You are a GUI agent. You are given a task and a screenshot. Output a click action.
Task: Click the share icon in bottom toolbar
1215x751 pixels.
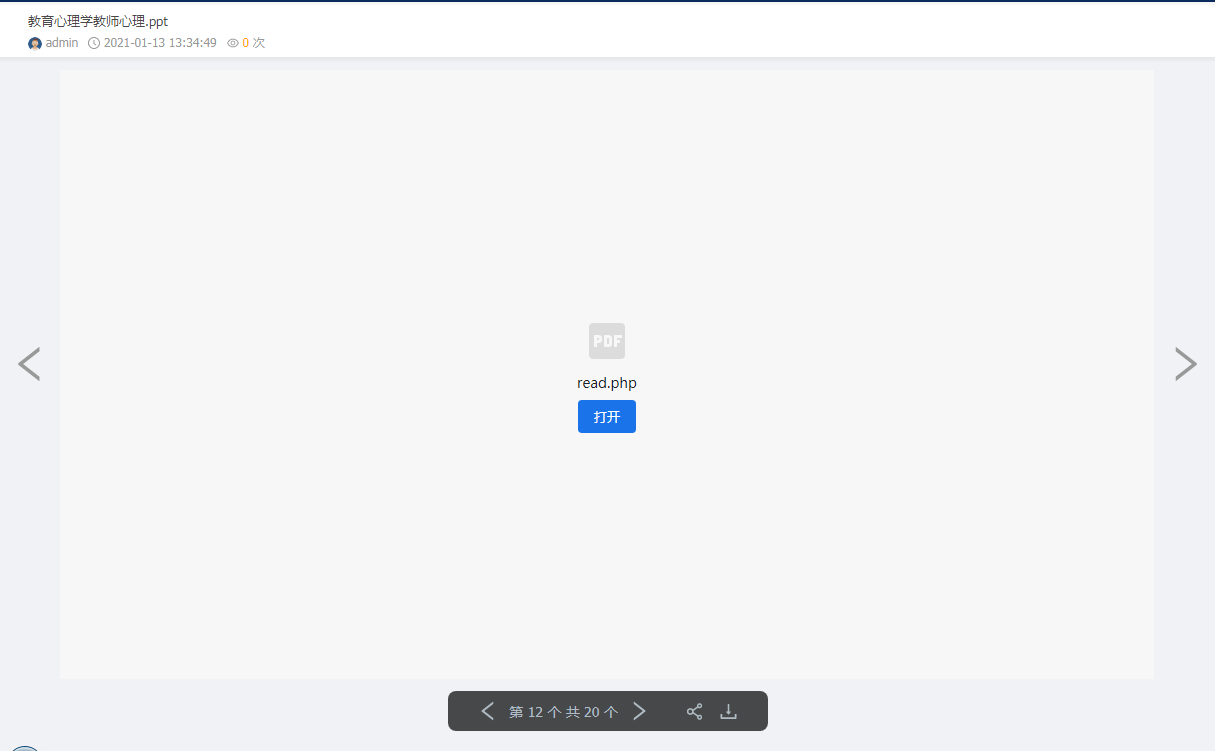[x=694, y=711]
